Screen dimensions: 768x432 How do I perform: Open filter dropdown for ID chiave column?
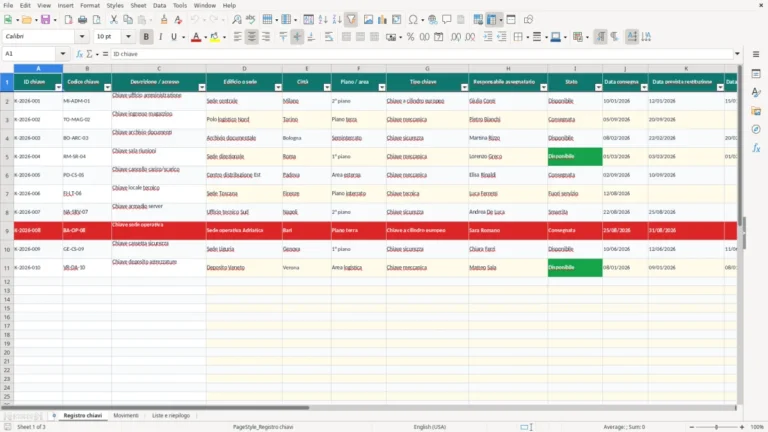(x=58, y=87)
